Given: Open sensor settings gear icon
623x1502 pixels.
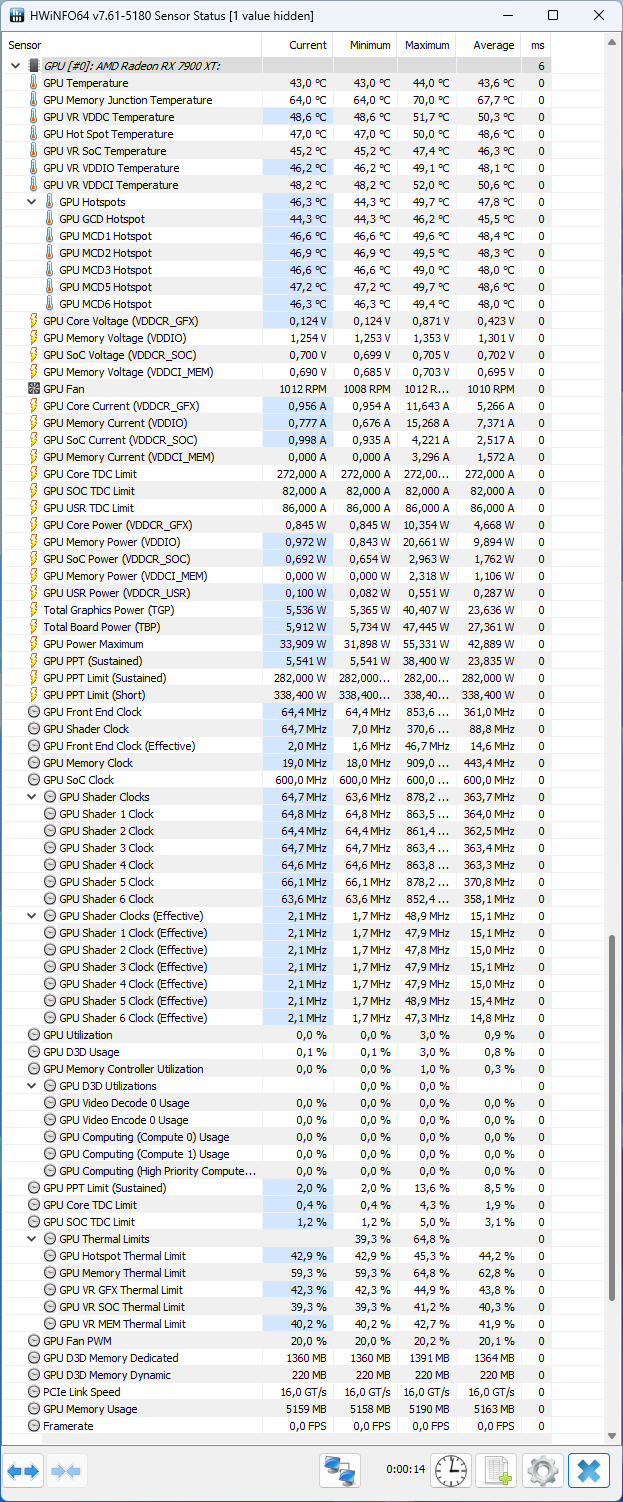Looking at the screenshot, I should pos(543,1471).
